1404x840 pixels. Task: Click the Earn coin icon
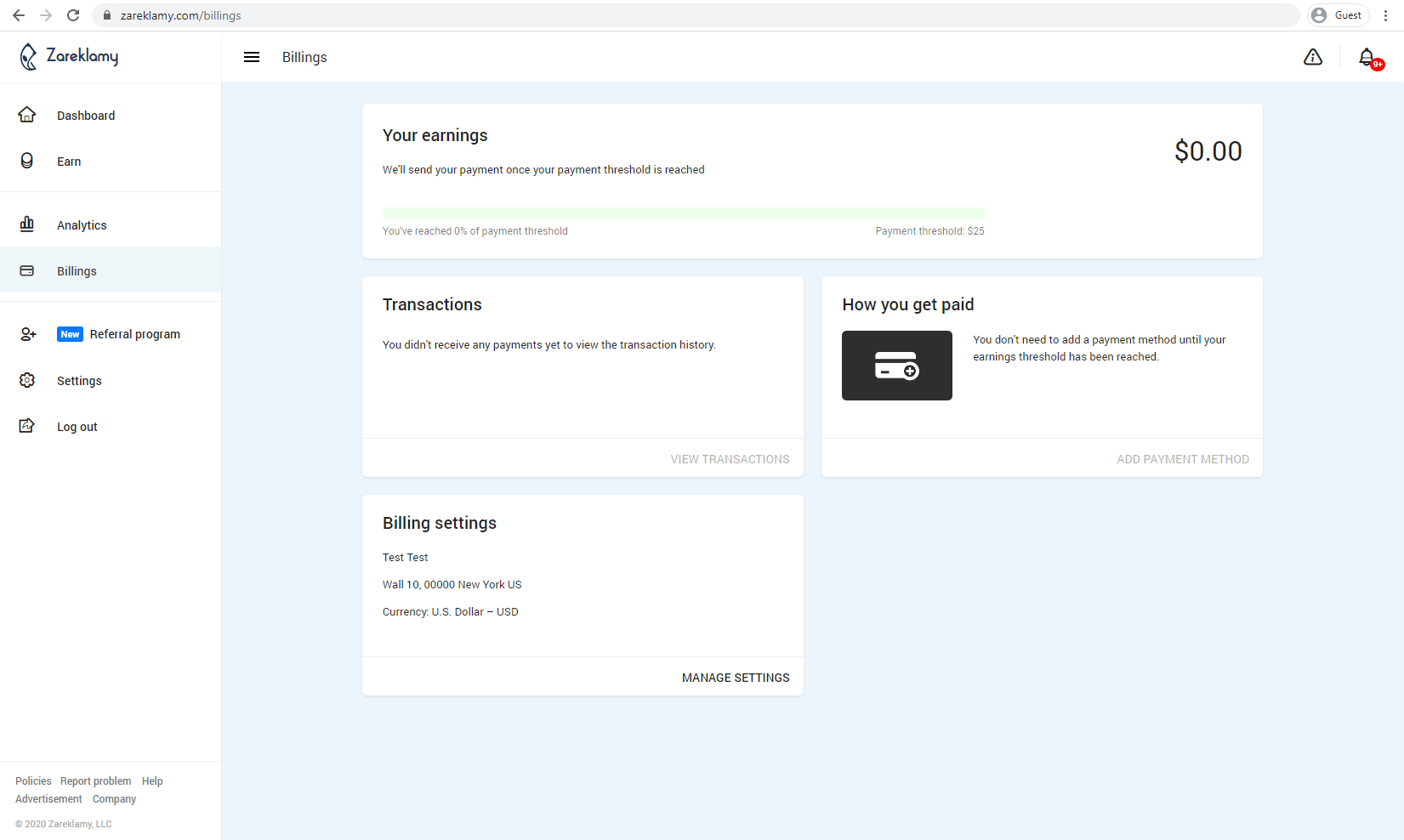27,161
